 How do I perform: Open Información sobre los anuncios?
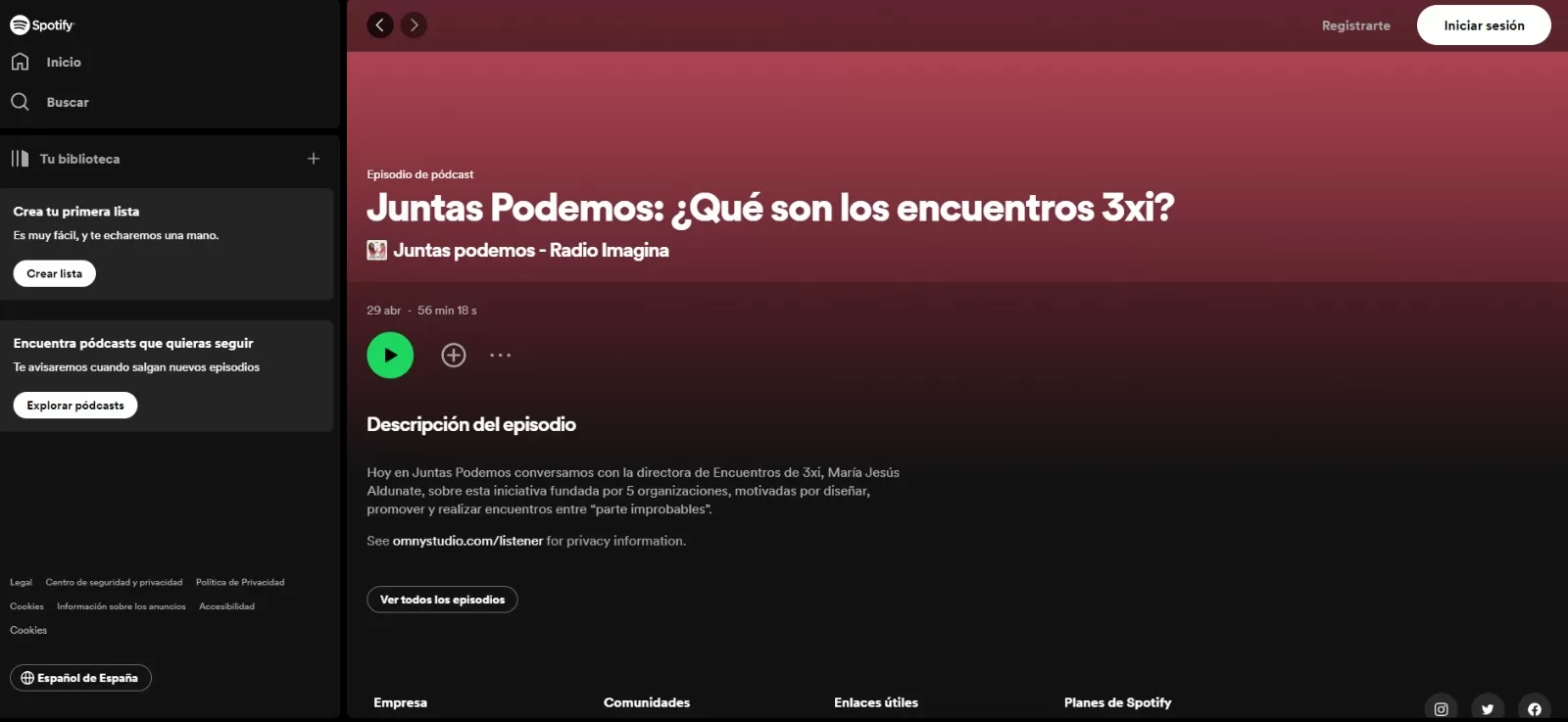click(122, 606)
